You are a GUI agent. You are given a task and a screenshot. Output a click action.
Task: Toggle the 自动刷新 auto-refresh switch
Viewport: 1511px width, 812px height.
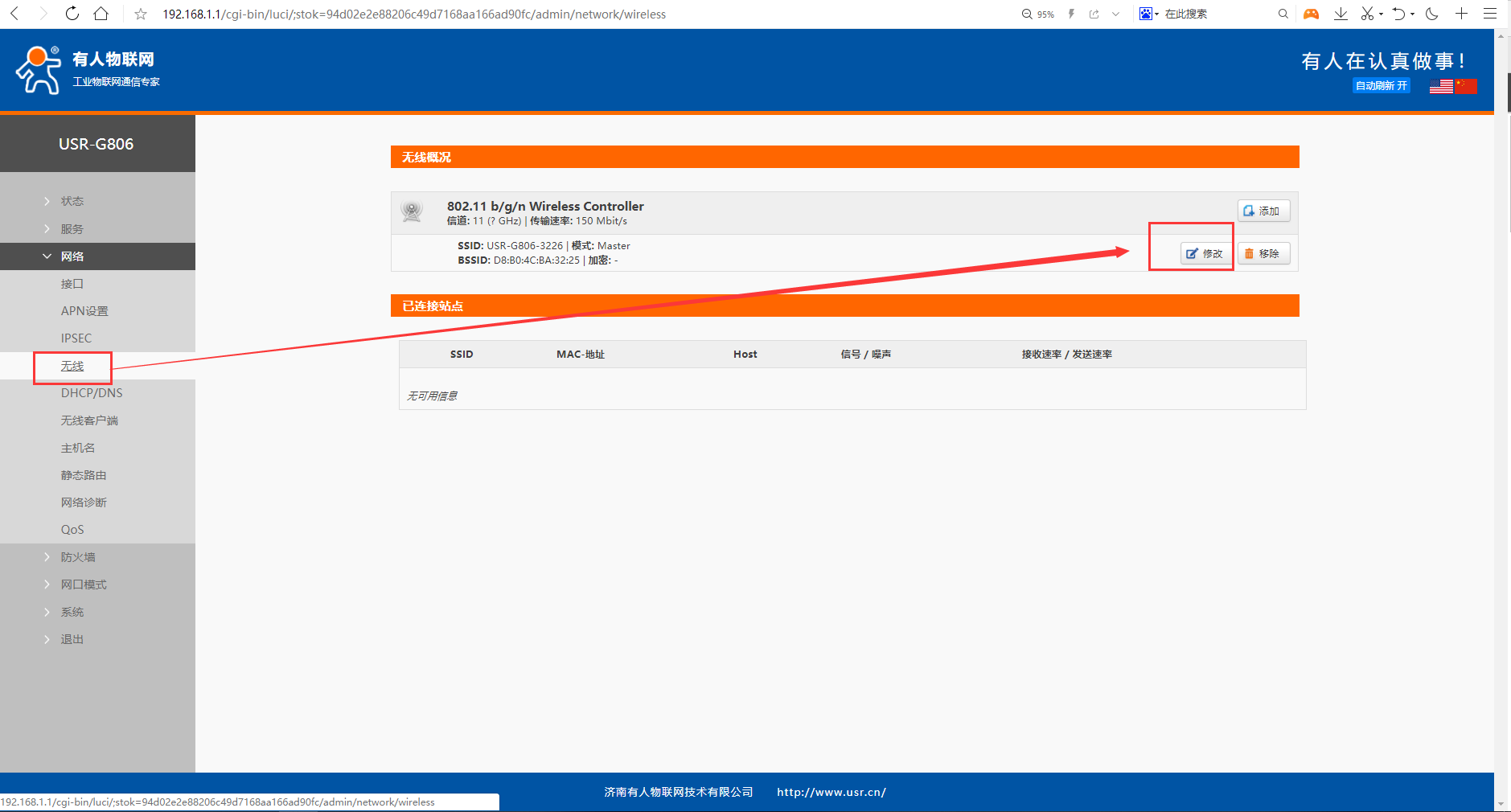(1381, 86)
